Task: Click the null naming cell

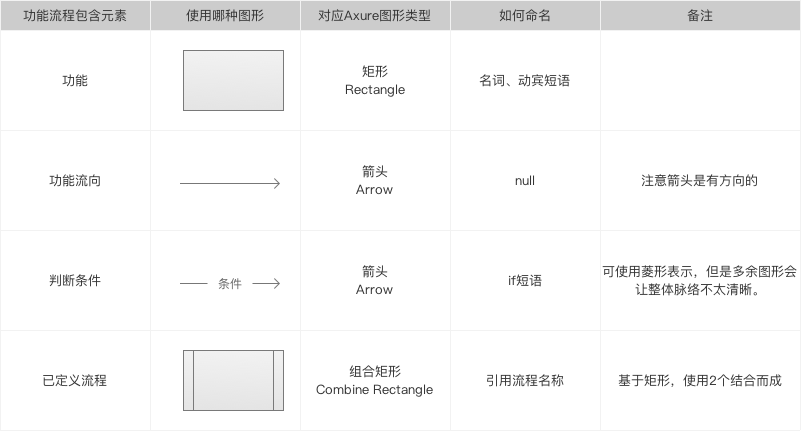Action: tap(525, 181)
